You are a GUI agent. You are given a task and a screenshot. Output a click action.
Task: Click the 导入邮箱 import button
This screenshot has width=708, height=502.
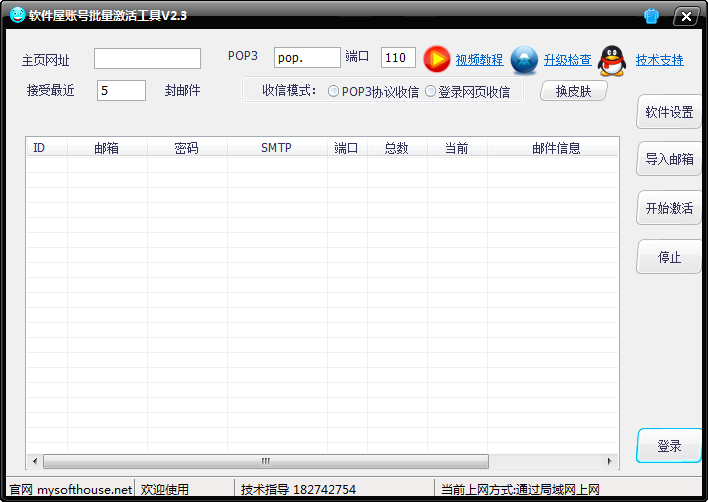[669, 159]
